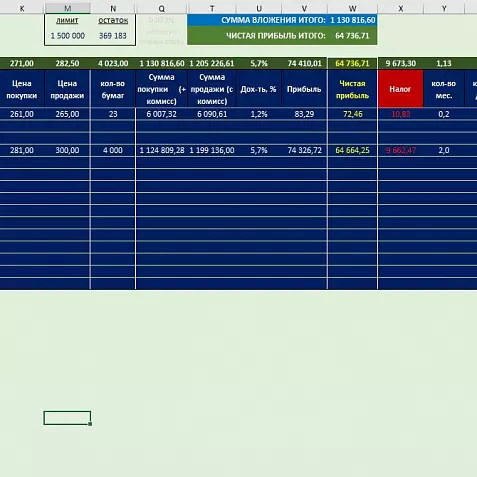Click the 'СУММА ВЛОЖЕНИЯ ИТОГО:' label

point(273,20)
